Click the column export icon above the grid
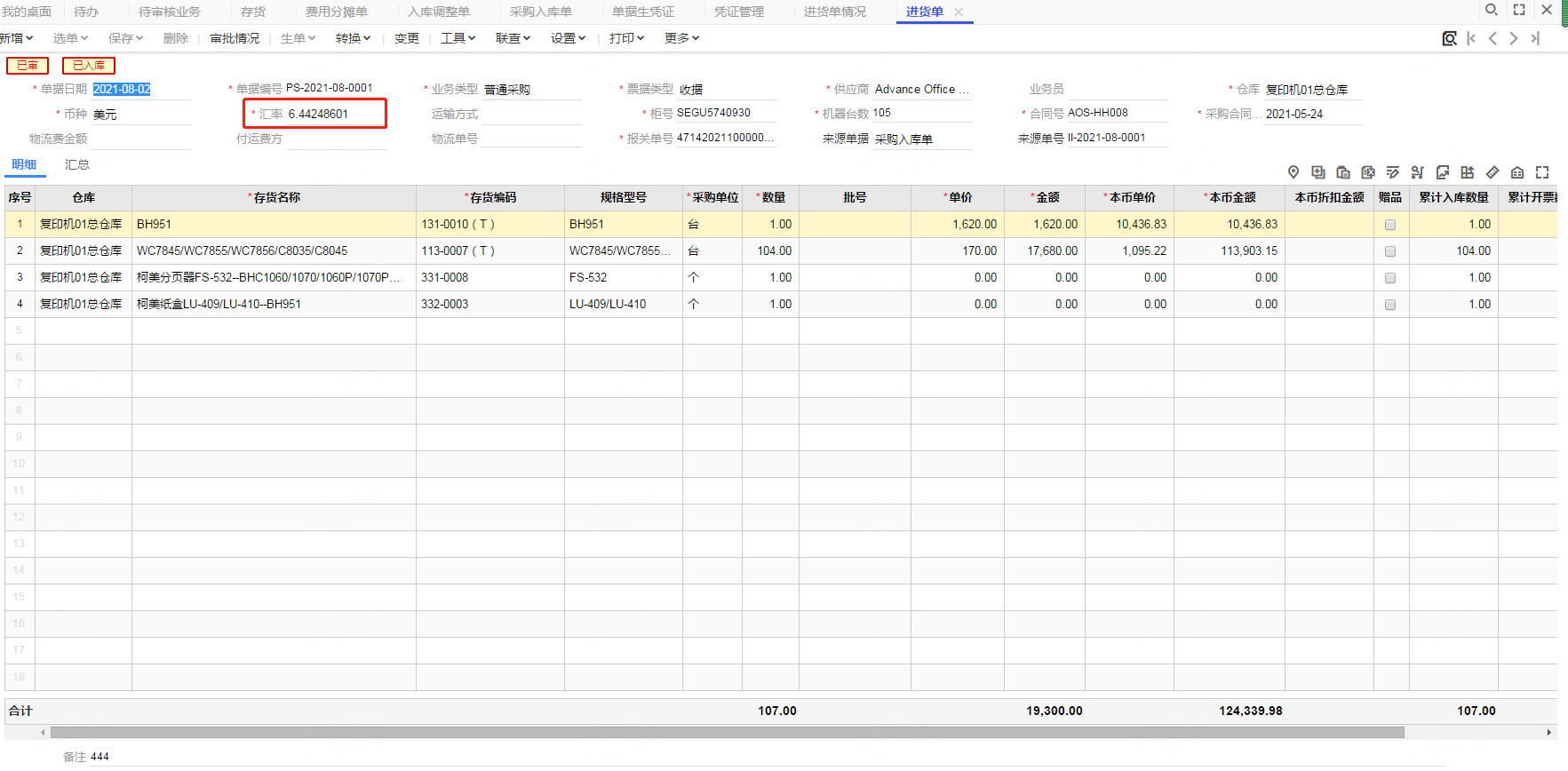The height and width of the screenshot is (771, 1568). pyautogui.click(x=1468, y=172)
